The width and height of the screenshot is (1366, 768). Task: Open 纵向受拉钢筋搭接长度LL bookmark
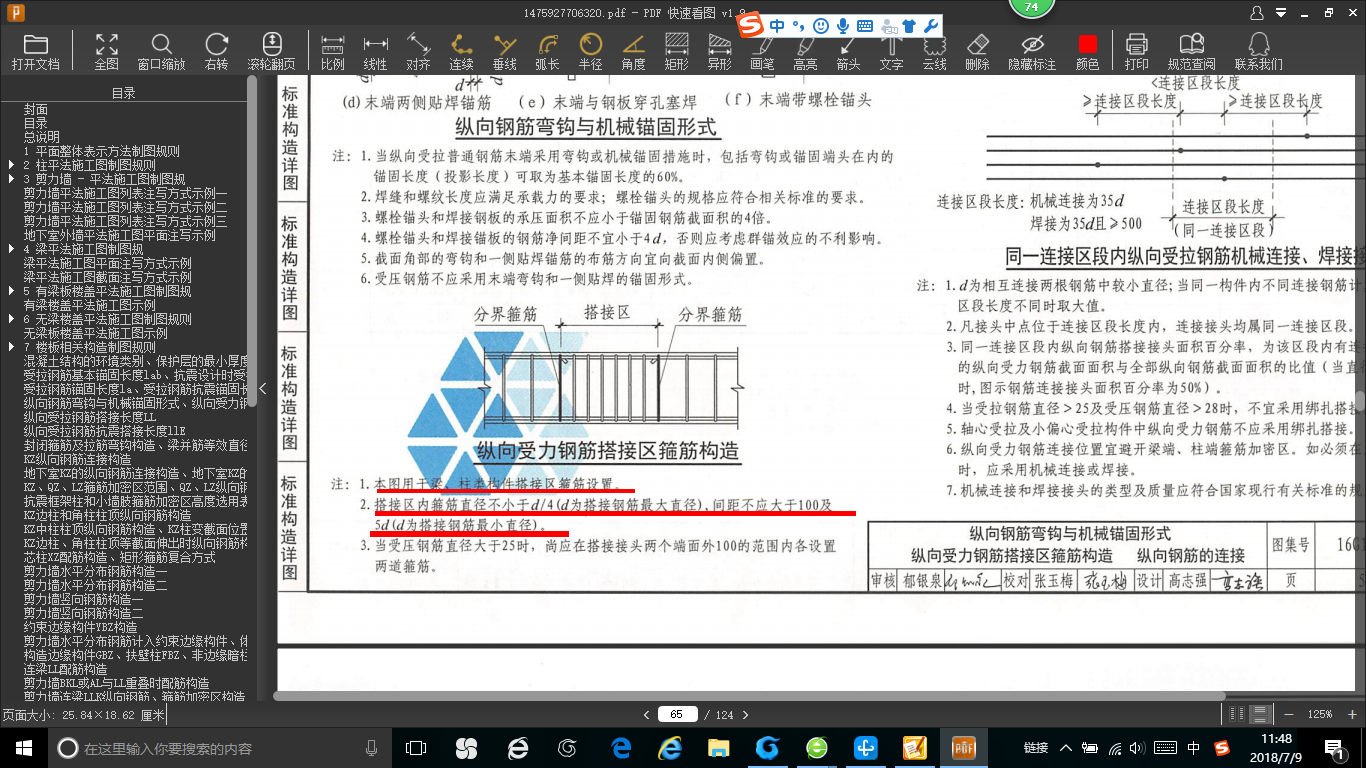[90, 417]
